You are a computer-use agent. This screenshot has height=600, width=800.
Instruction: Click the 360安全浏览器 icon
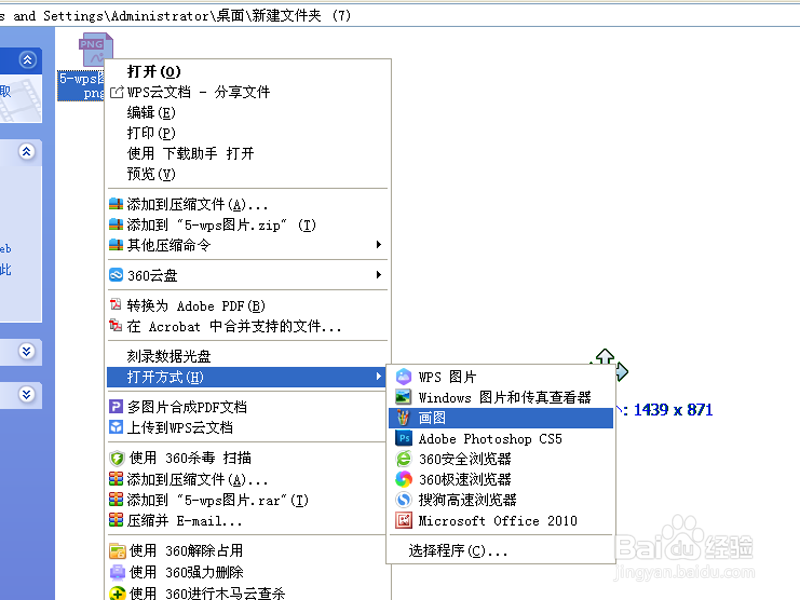point(403,459)
